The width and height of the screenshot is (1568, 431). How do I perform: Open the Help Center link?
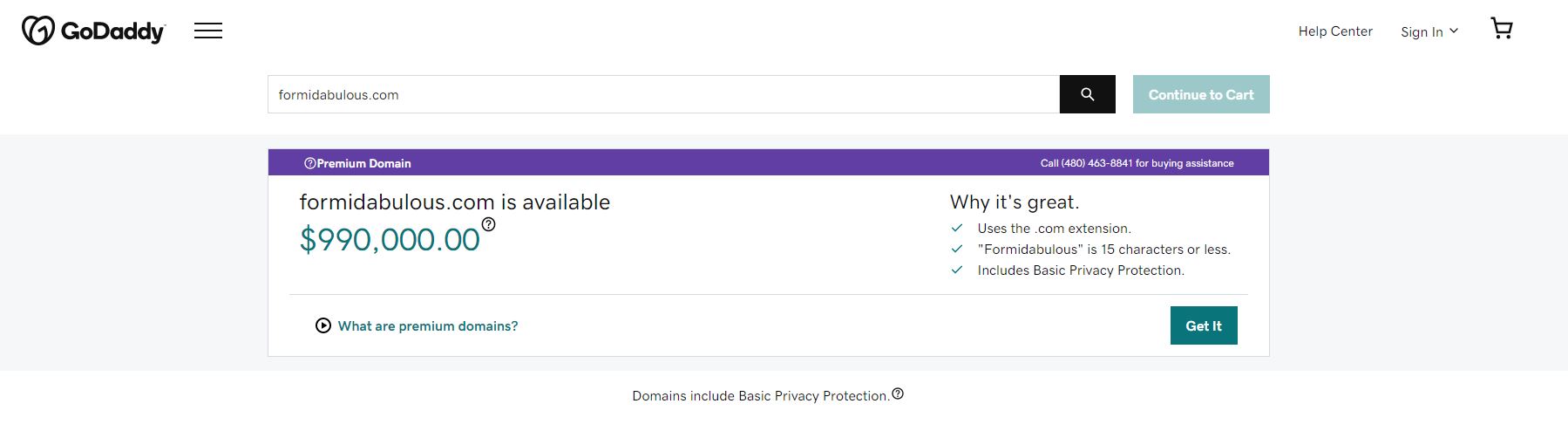click(x=1334, y=31)
